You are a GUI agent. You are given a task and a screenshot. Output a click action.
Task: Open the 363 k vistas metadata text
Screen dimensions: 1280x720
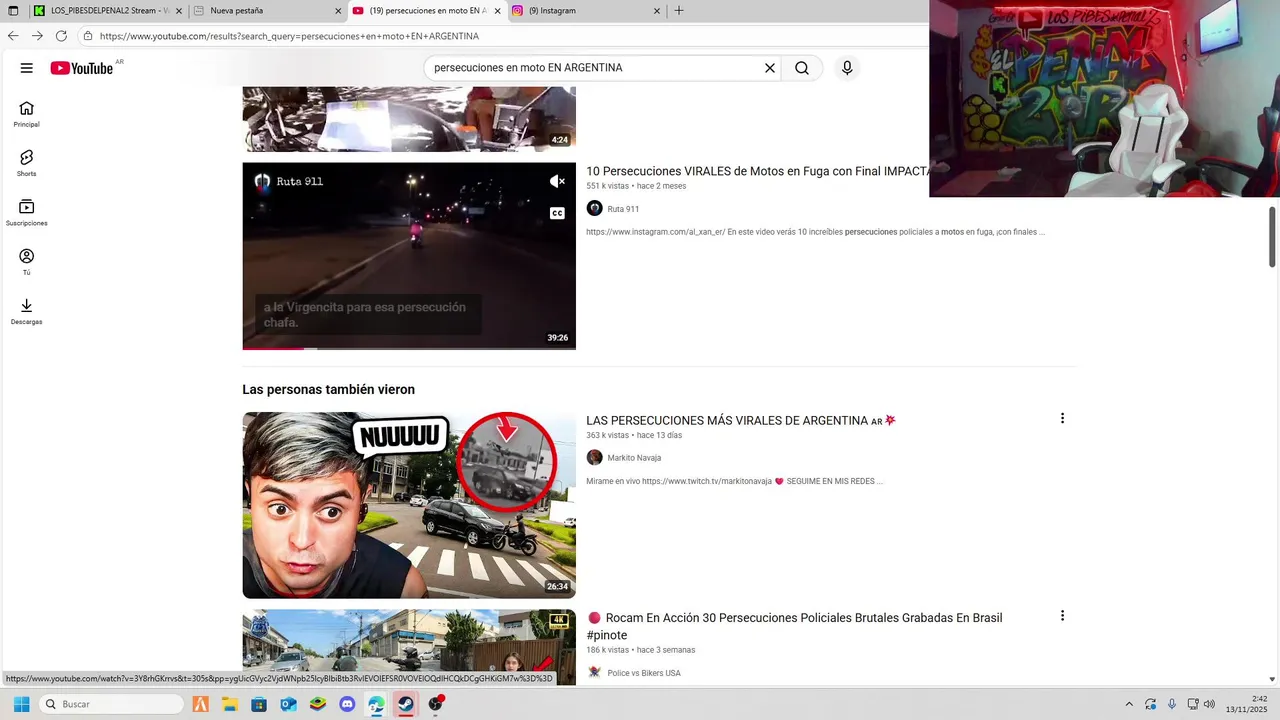point(607,435)
